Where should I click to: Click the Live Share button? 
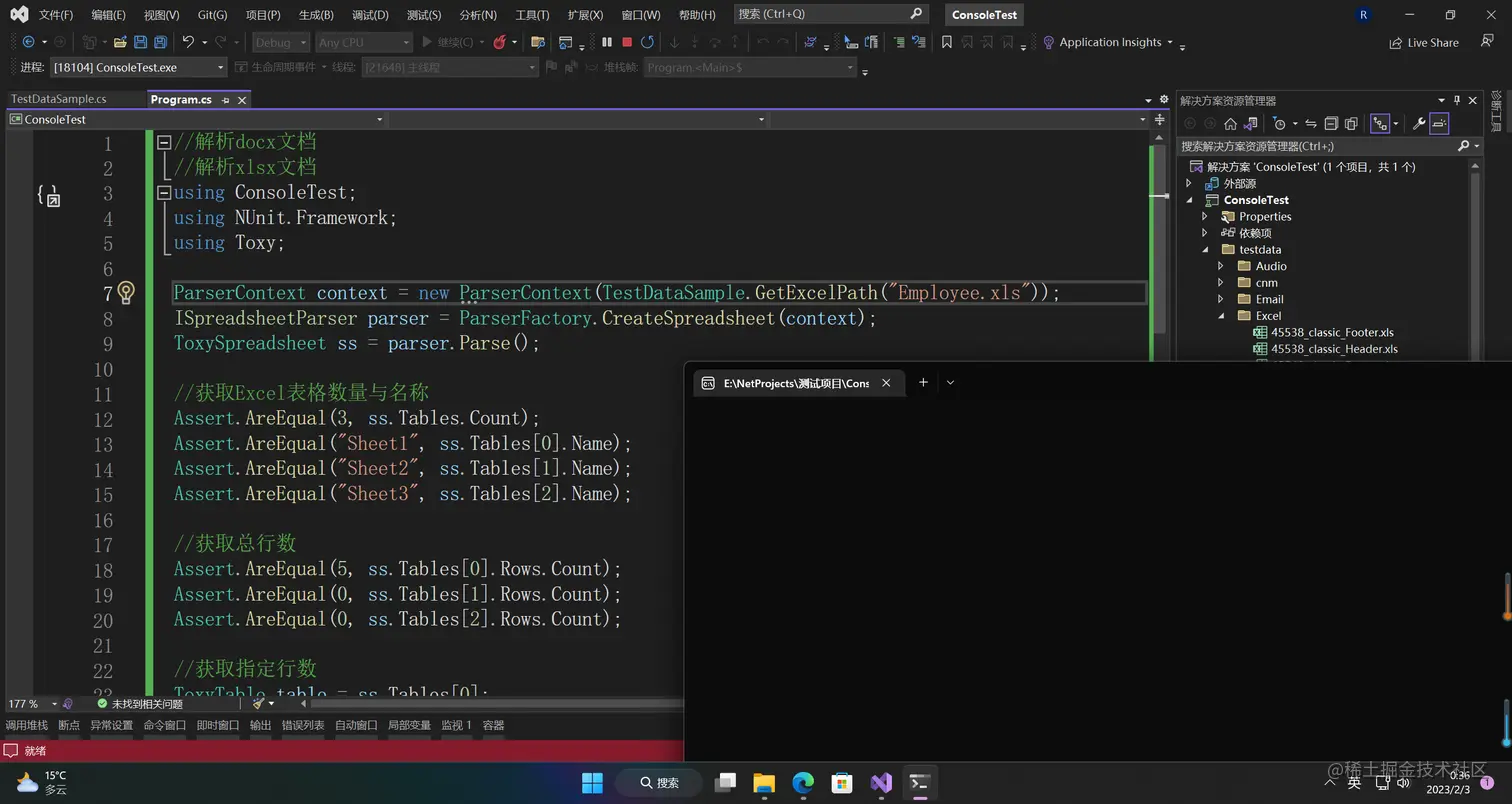[x=1424, y=42]
